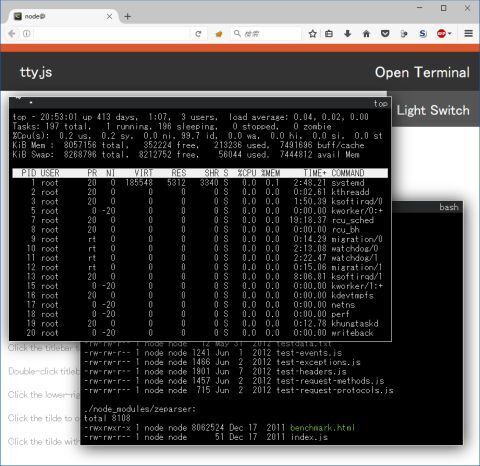Click the bash terminal window title label

pyautogui.click(x=449, y=207)
